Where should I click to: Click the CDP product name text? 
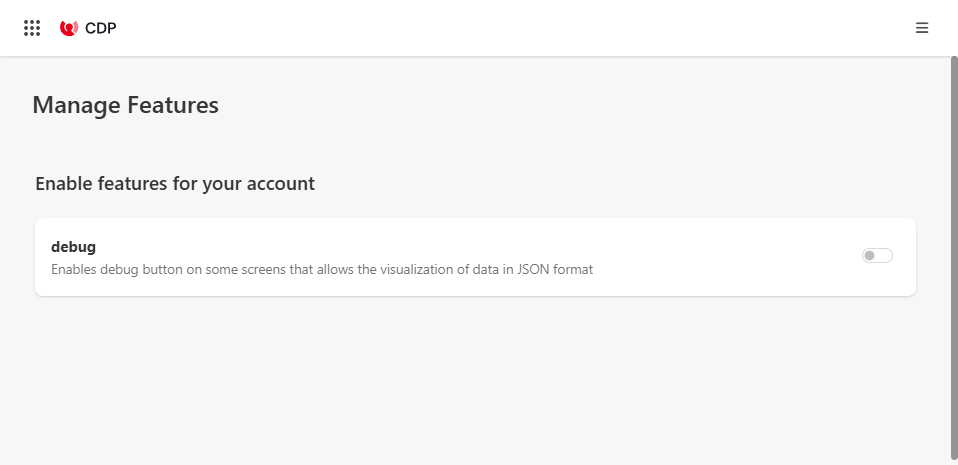click(101, 28)
